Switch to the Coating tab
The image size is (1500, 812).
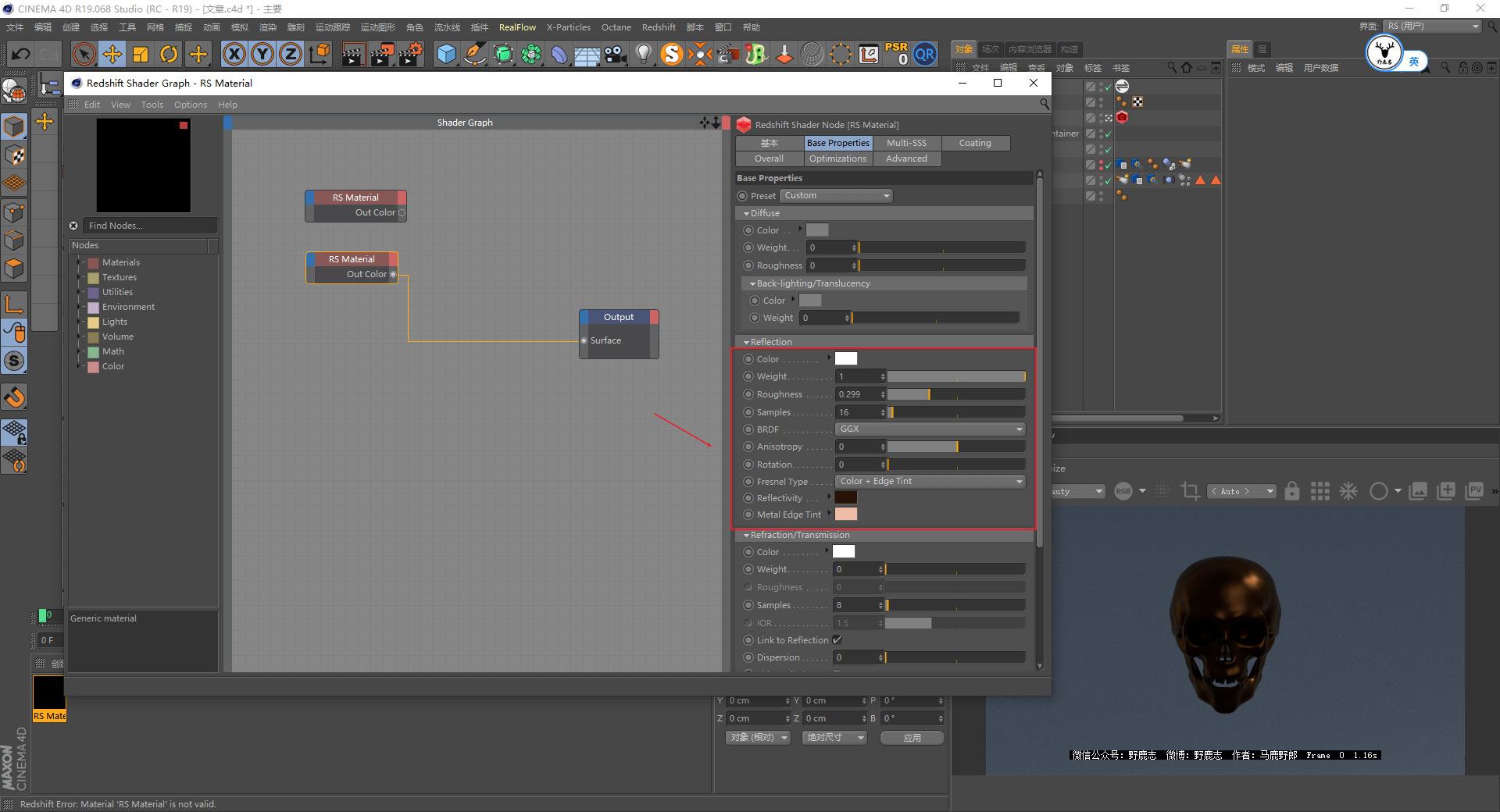(x=975, y=142)
